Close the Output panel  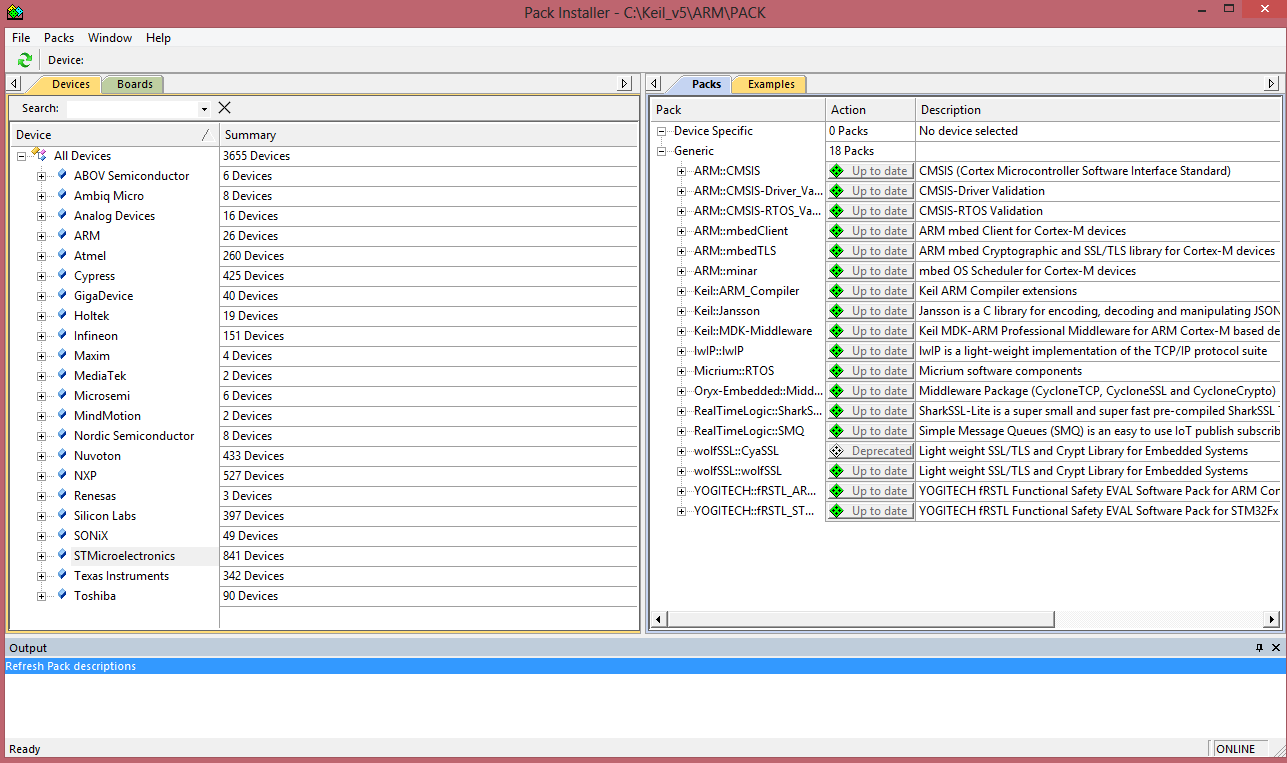[x=1275, y=648]
